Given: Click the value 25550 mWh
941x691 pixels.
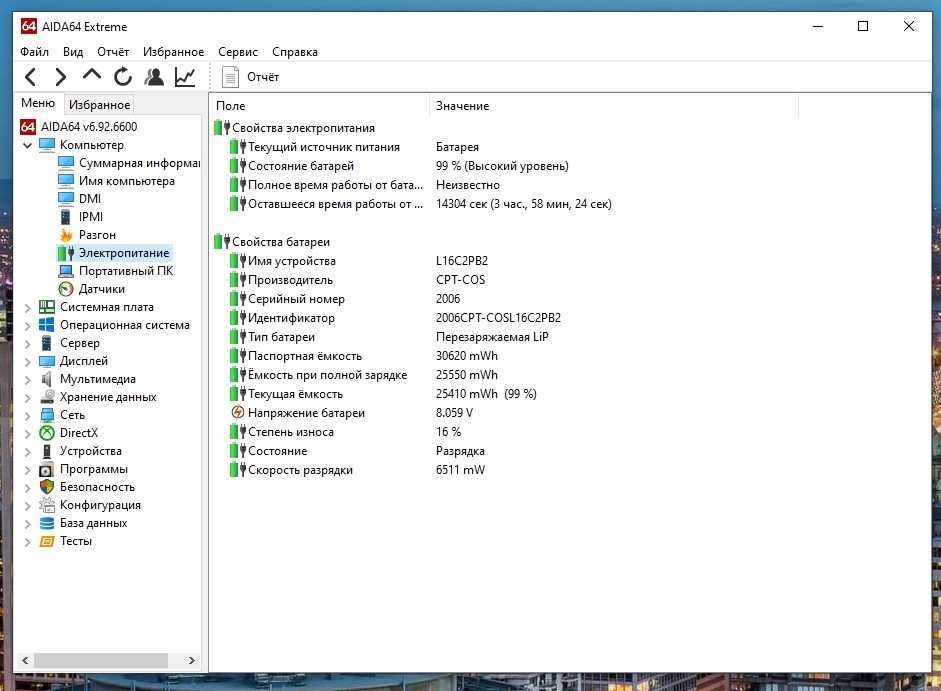Looking at the screenshot, I should [466, 375].
